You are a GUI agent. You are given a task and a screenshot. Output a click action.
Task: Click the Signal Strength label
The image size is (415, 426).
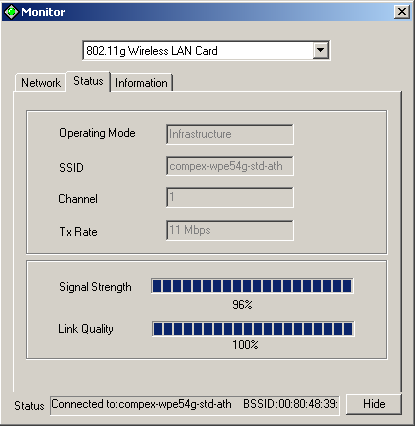coord(95,287)
